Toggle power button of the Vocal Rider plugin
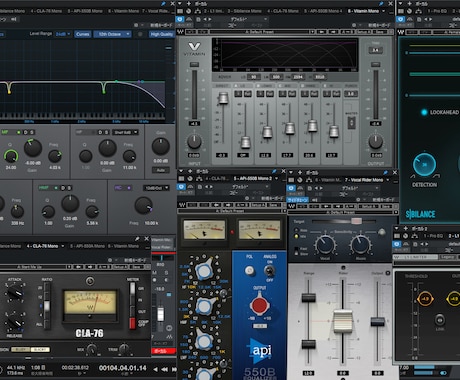Viewport: 460px width, 380px height. [291, 188]
